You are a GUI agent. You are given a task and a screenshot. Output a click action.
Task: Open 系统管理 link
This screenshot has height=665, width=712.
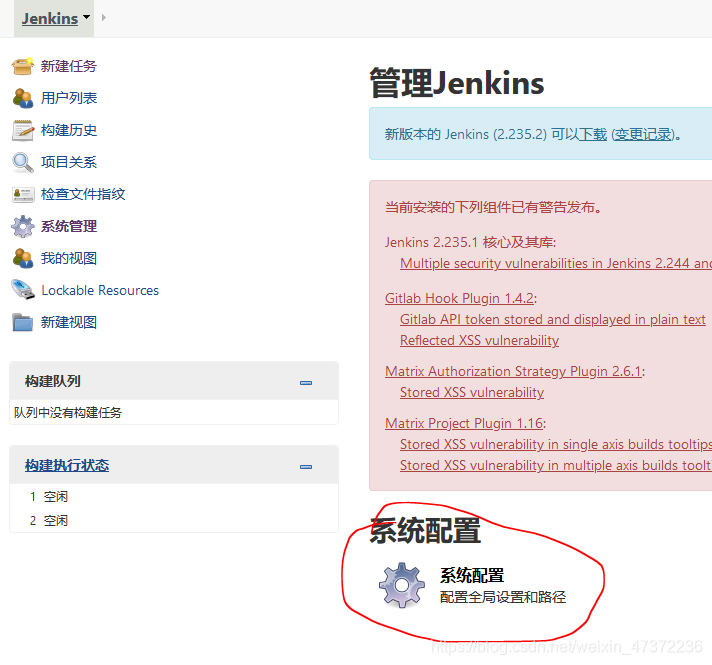69,226
